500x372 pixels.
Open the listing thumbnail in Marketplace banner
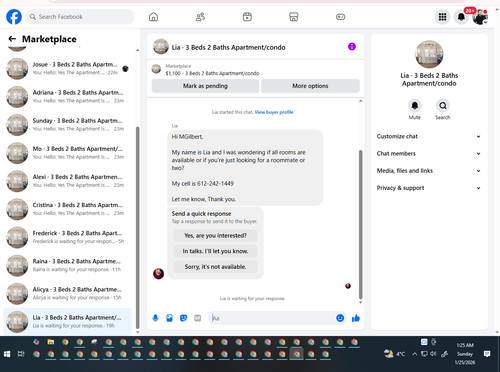[156, 69]
